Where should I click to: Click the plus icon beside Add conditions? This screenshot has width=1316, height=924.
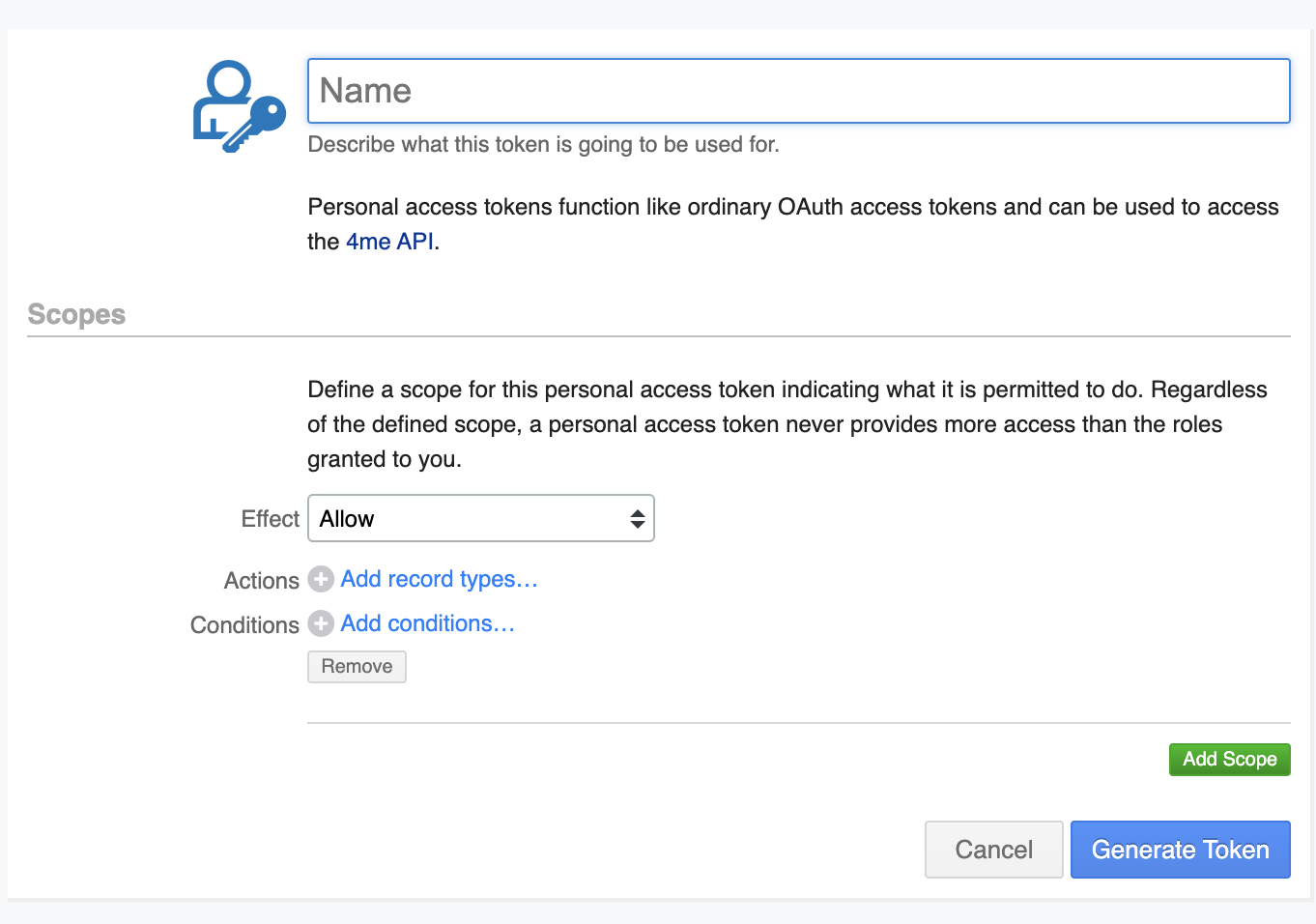click(x=321, y=623)
